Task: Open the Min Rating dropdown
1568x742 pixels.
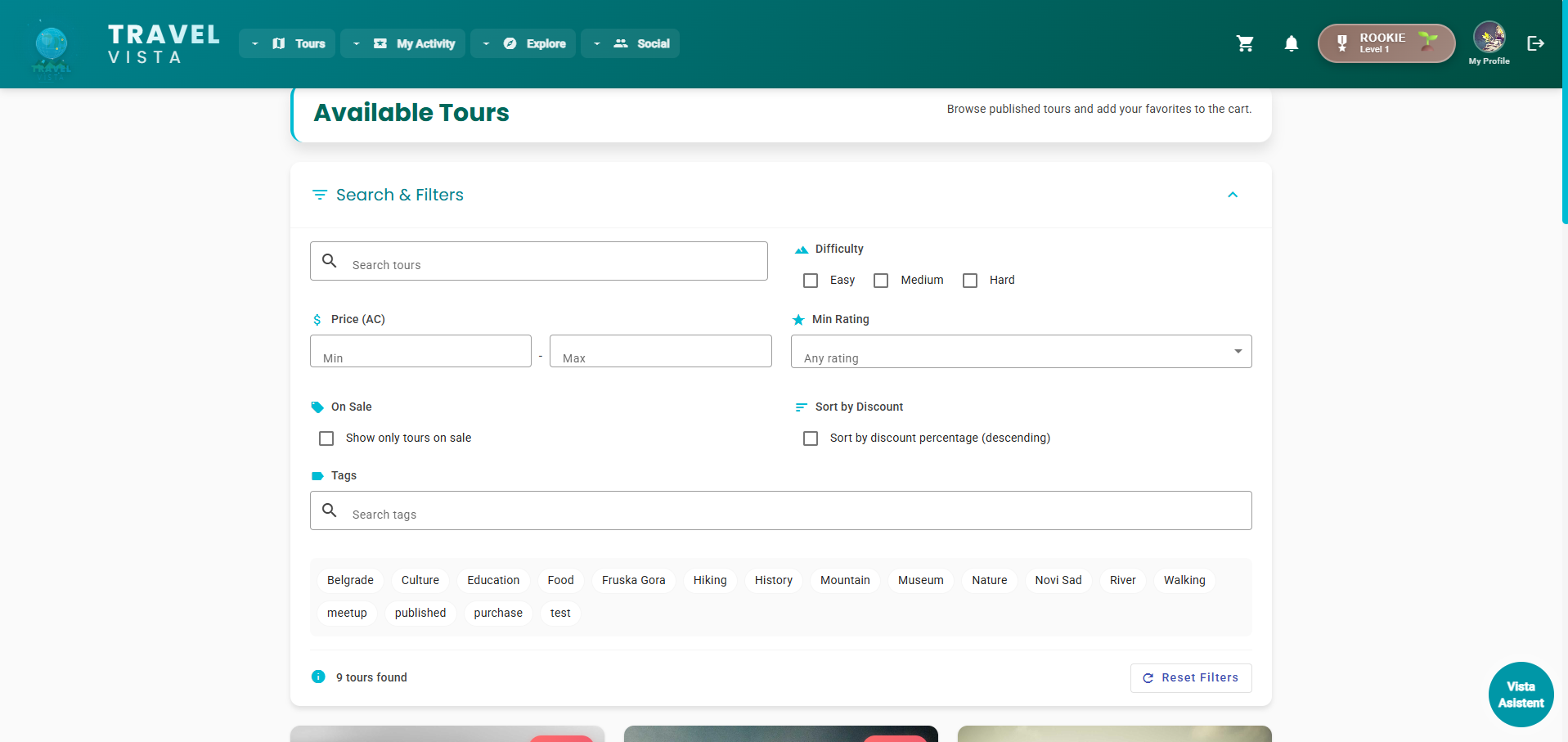Action: 1020,352
